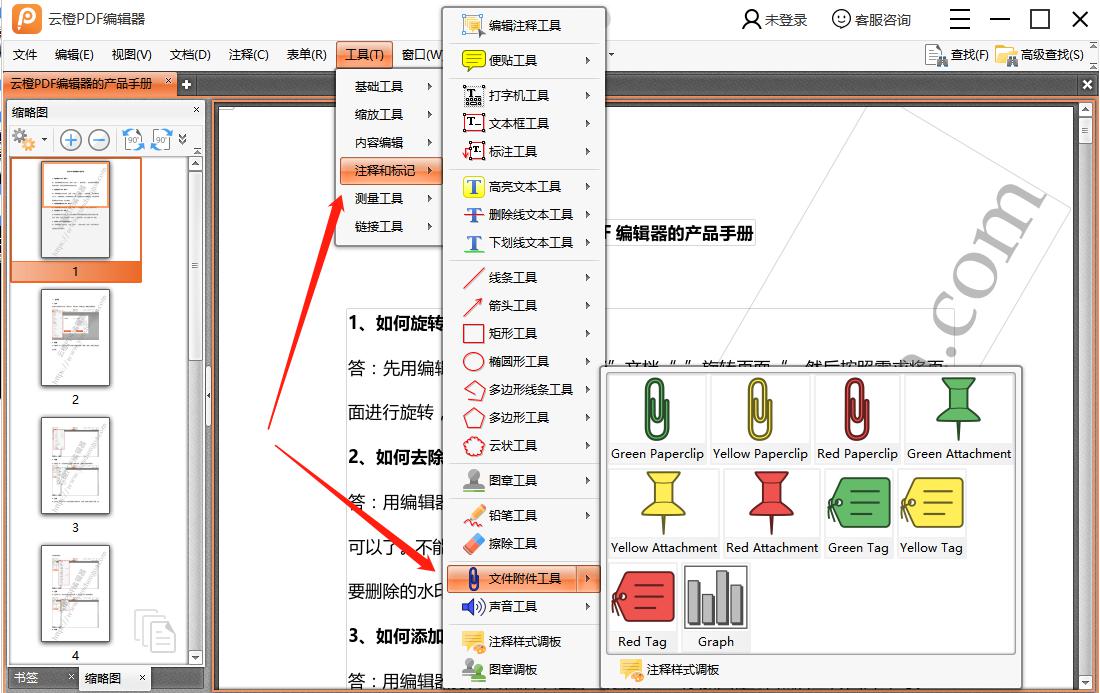Expand the 便贴工具 submenu
1100x693 pixels.
pyautogui.click(x=526, y=61)
